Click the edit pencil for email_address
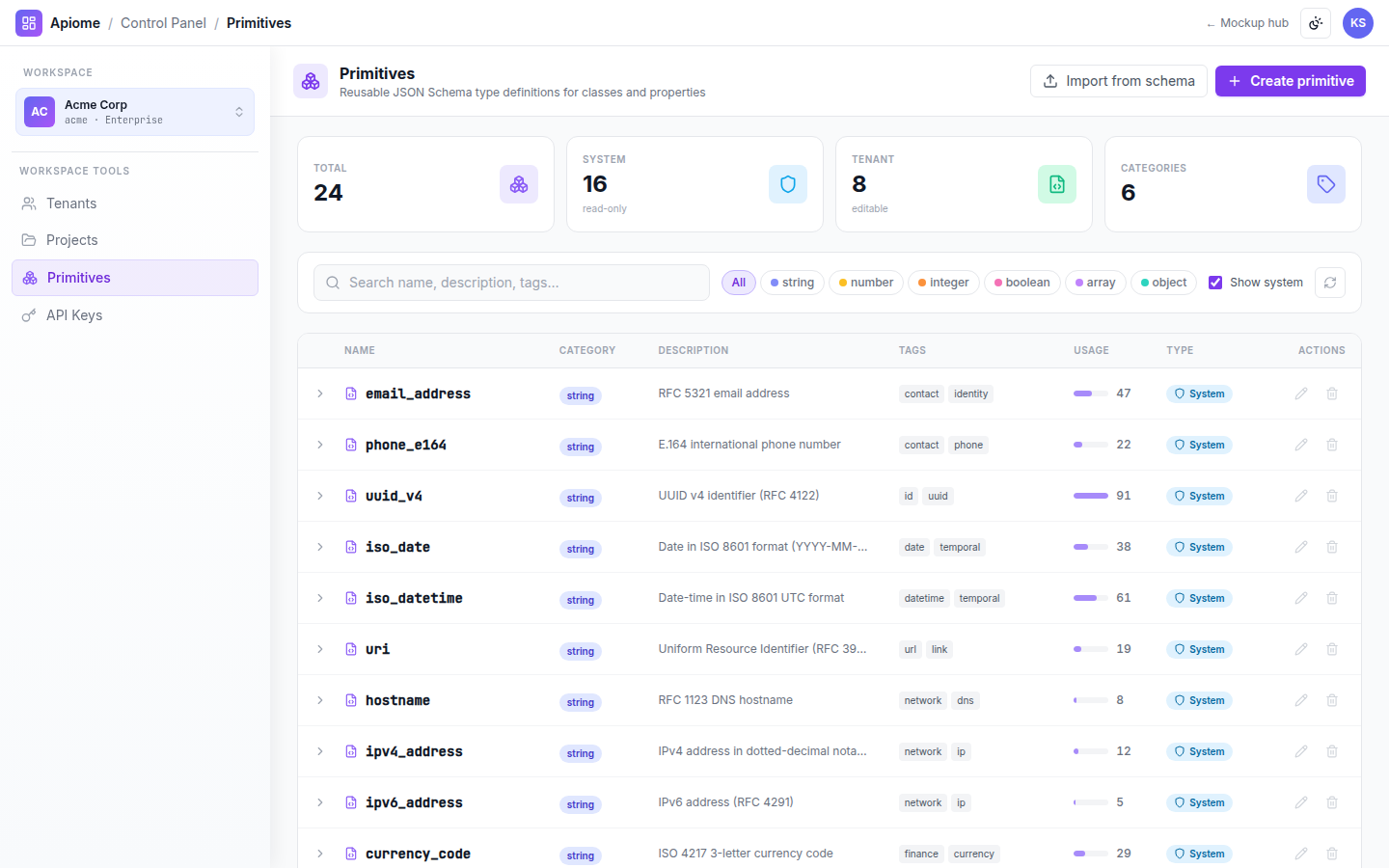This screenshot has height=868, width=1389. pos(1301,393)
